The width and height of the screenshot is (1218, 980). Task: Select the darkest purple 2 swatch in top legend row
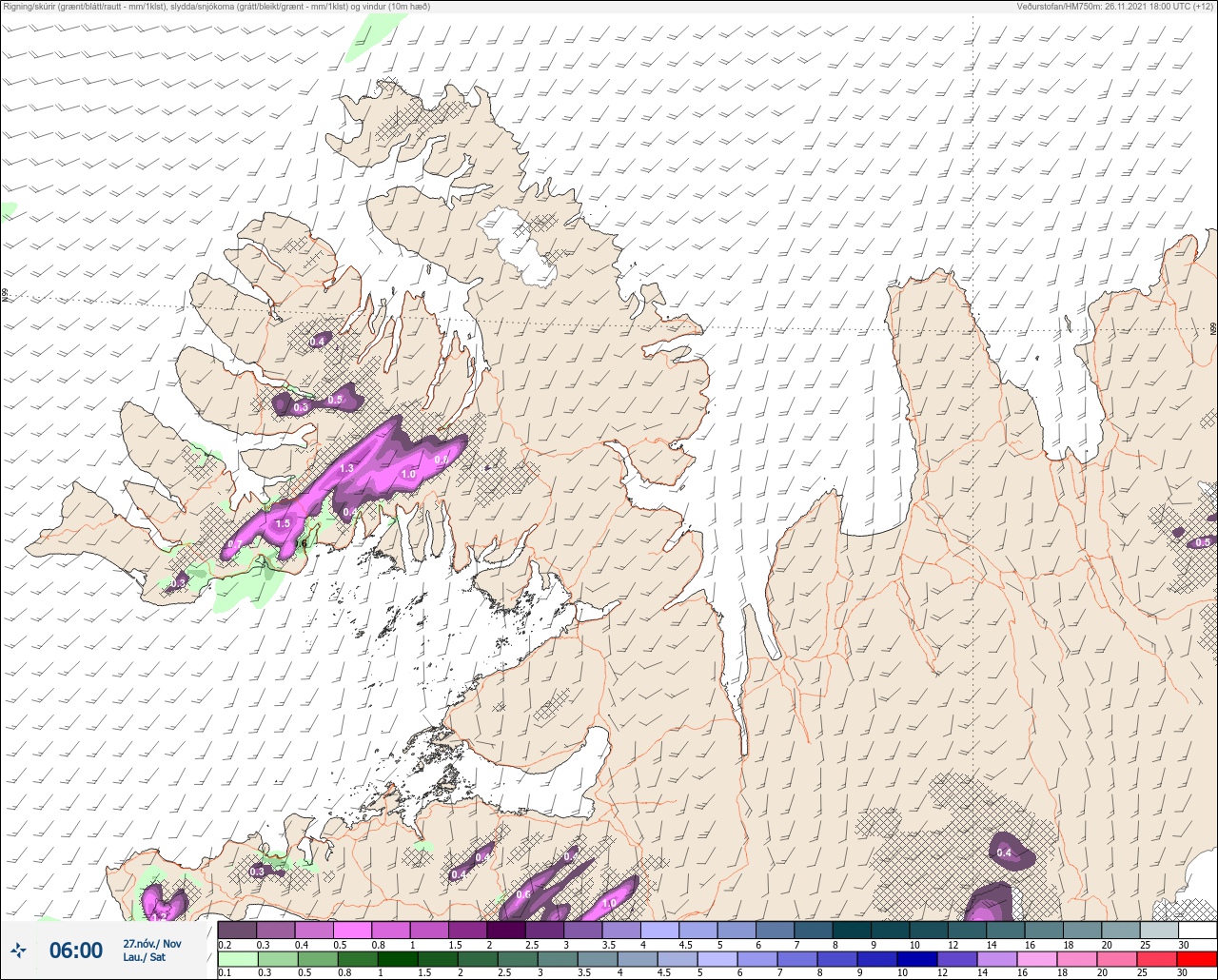pyautogui.click(x=506, y=930)
